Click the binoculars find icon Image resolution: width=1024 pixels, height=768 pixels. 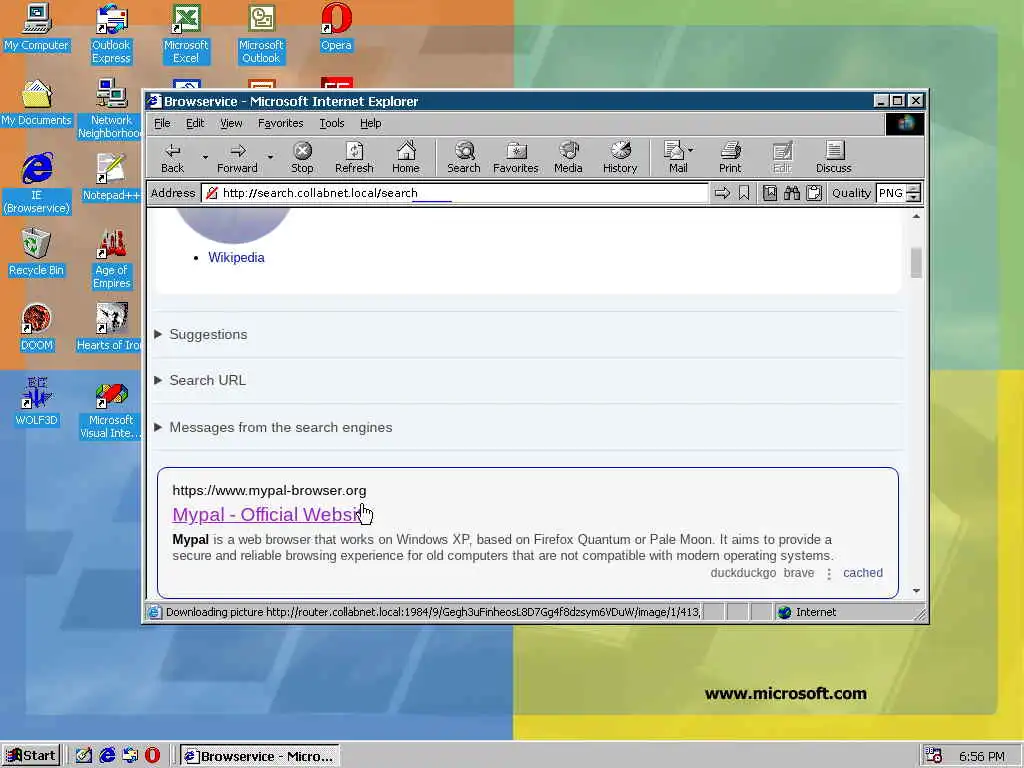(792, 193)
